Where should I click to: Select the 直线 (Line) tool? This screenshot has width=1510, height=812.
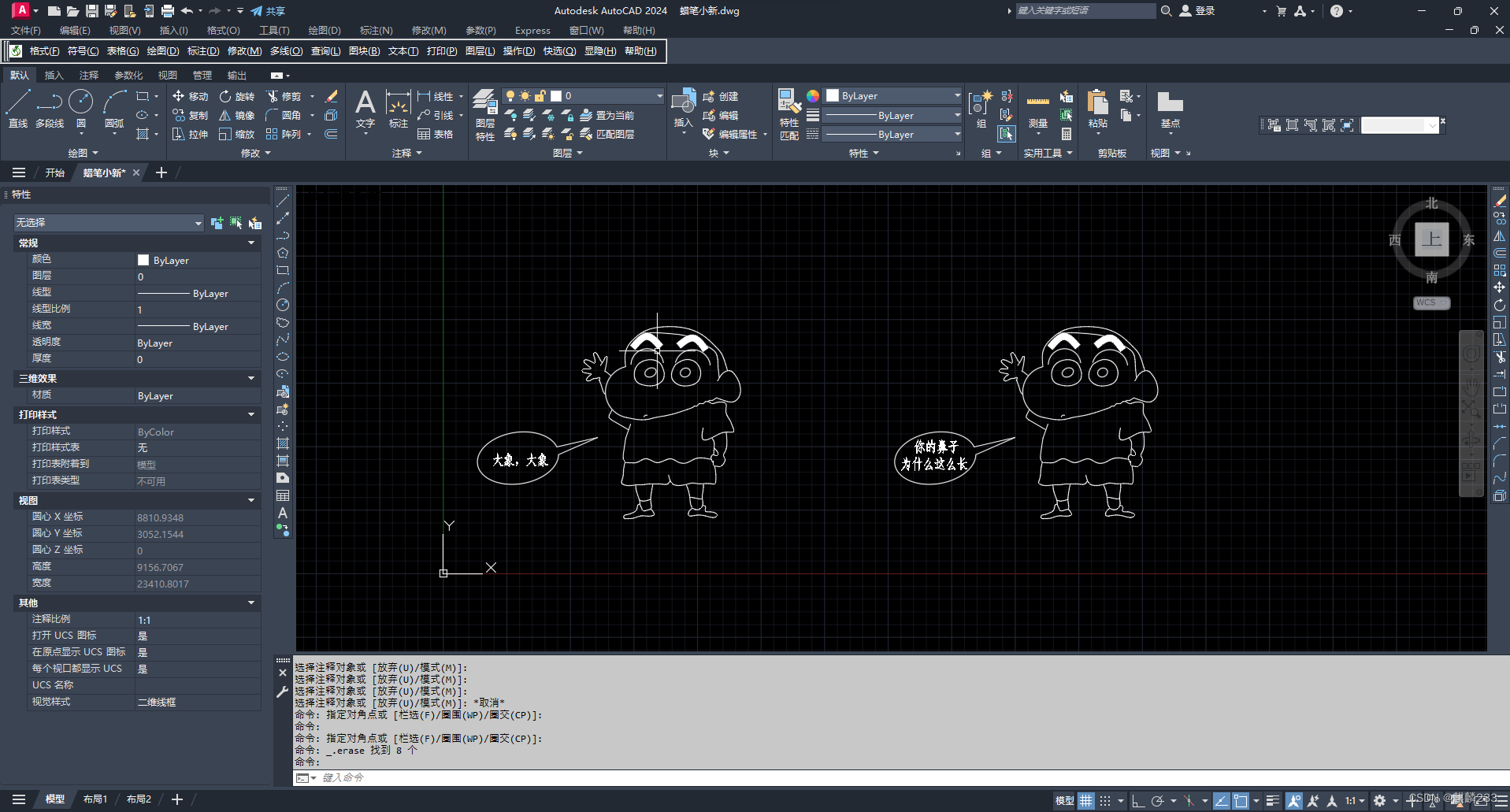(18, 109)
